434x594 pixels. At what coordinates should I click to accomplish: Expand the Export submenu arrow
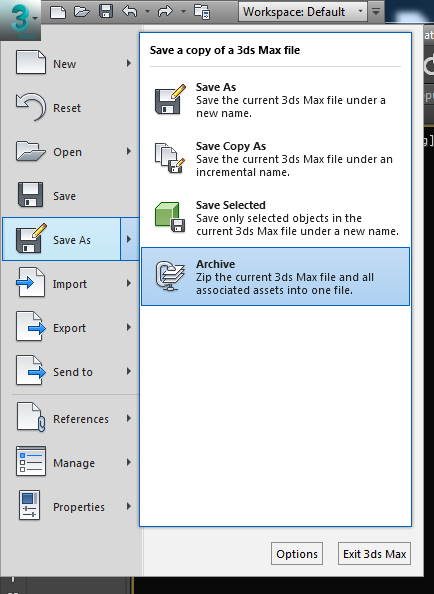tap(129, 327)
